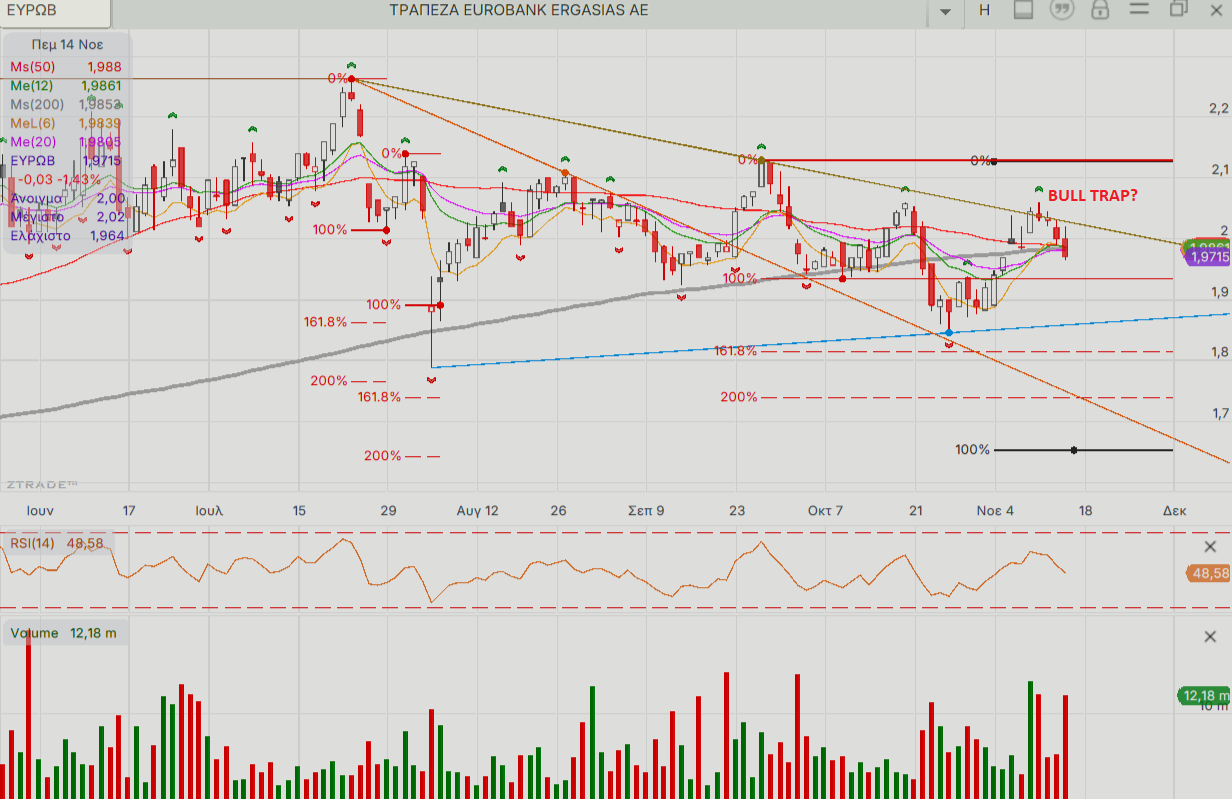Toggle the bottom panel layout icon
The image size is (1232, 799).
coord(1022,10)
